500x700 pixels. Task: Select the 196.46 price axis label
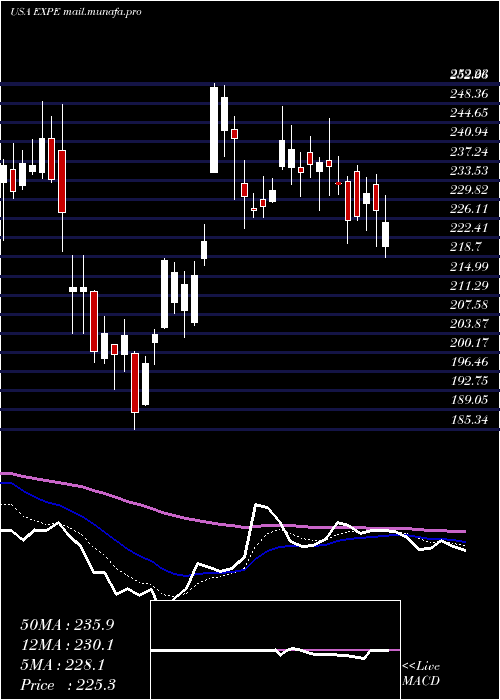pos(469,362)
